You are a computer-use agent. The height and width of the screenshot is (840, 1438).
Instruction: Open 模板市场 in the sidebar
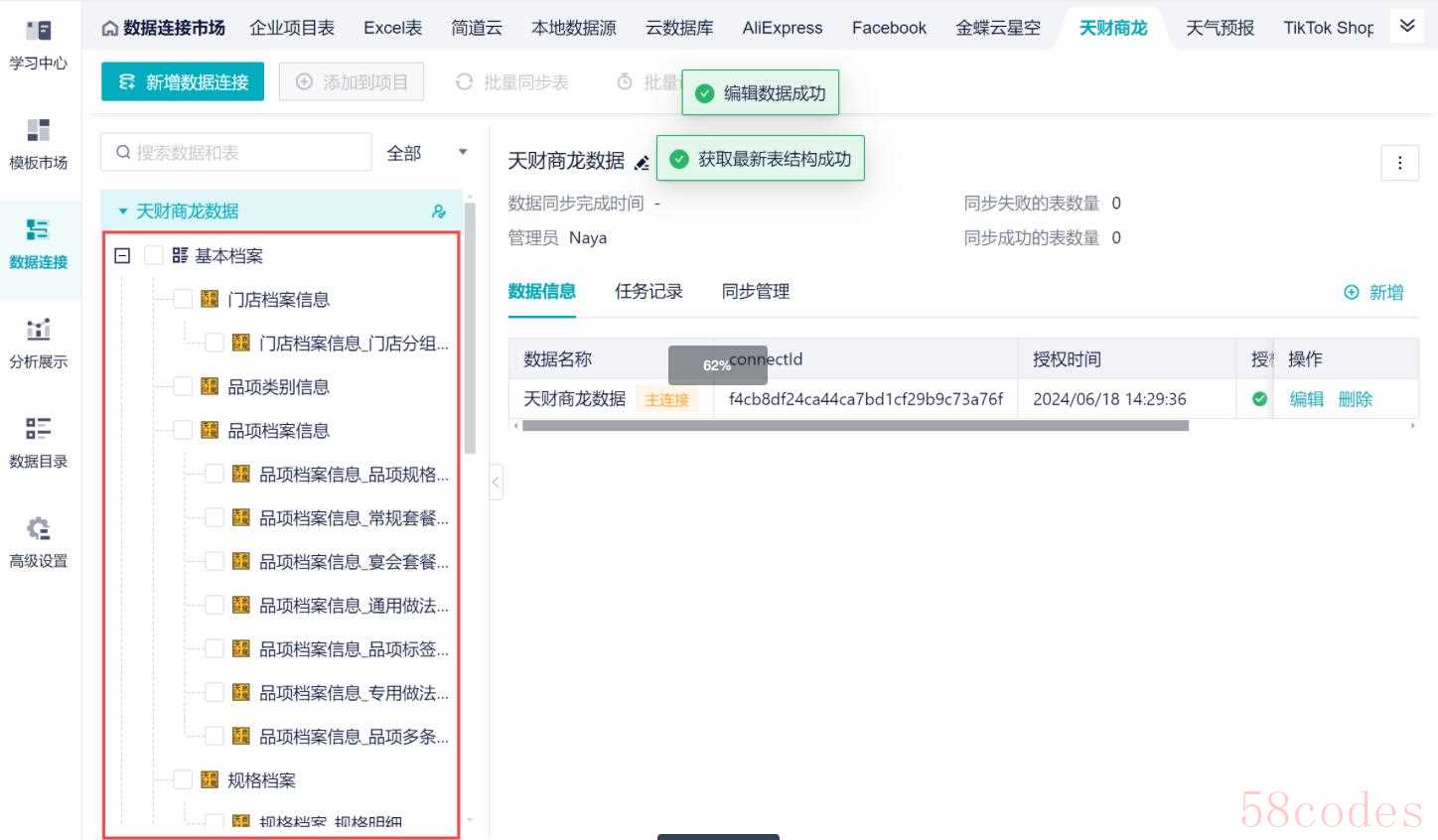[x=39, y=144]
